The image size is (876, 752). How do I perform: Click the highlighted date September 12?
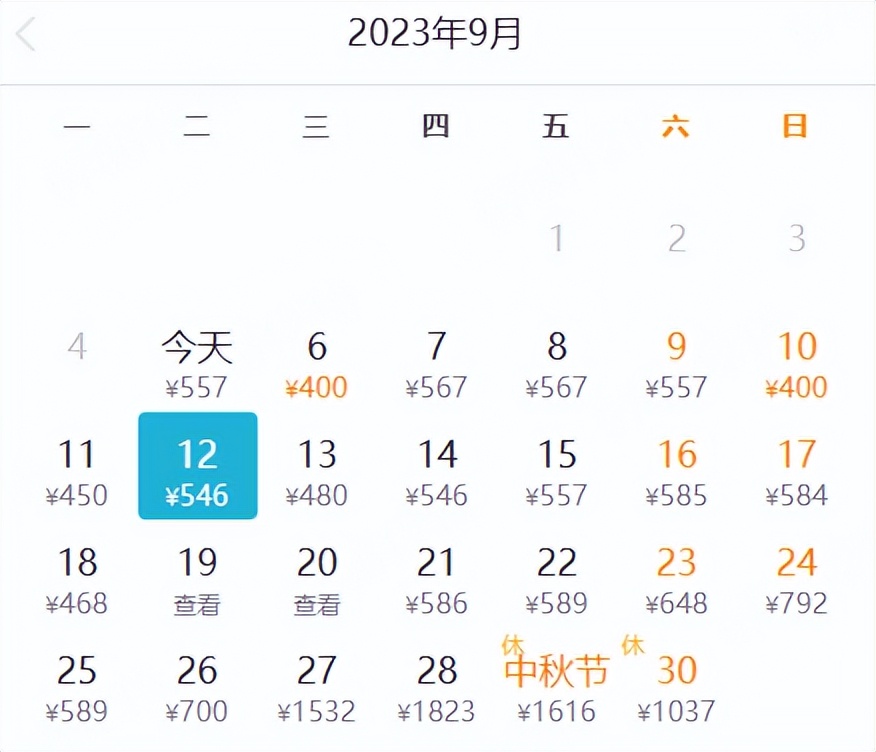point(197,465)
